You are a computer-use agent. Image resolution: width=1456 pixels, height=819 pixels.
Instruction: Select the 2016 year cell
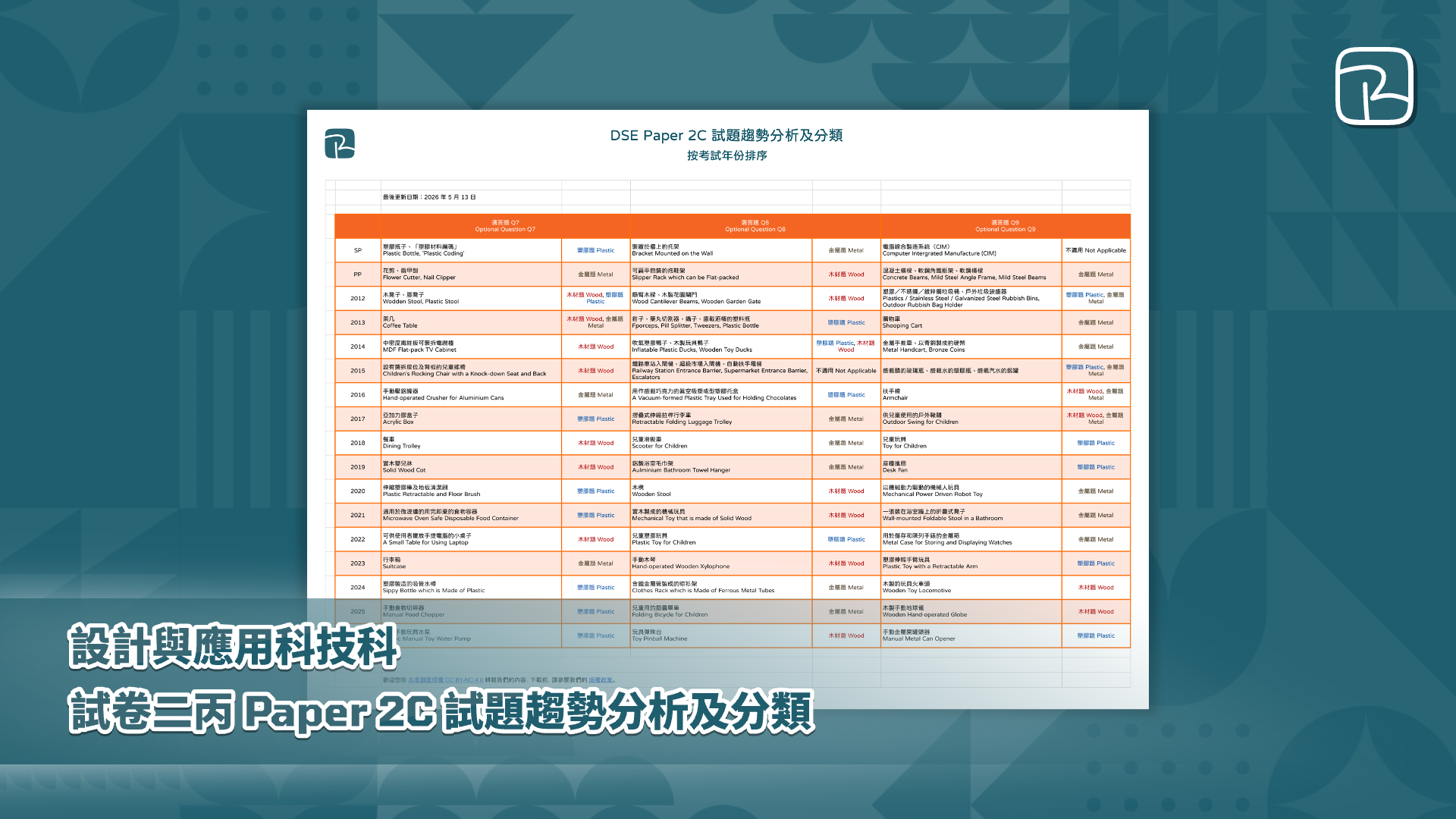[x=358, y=394]
